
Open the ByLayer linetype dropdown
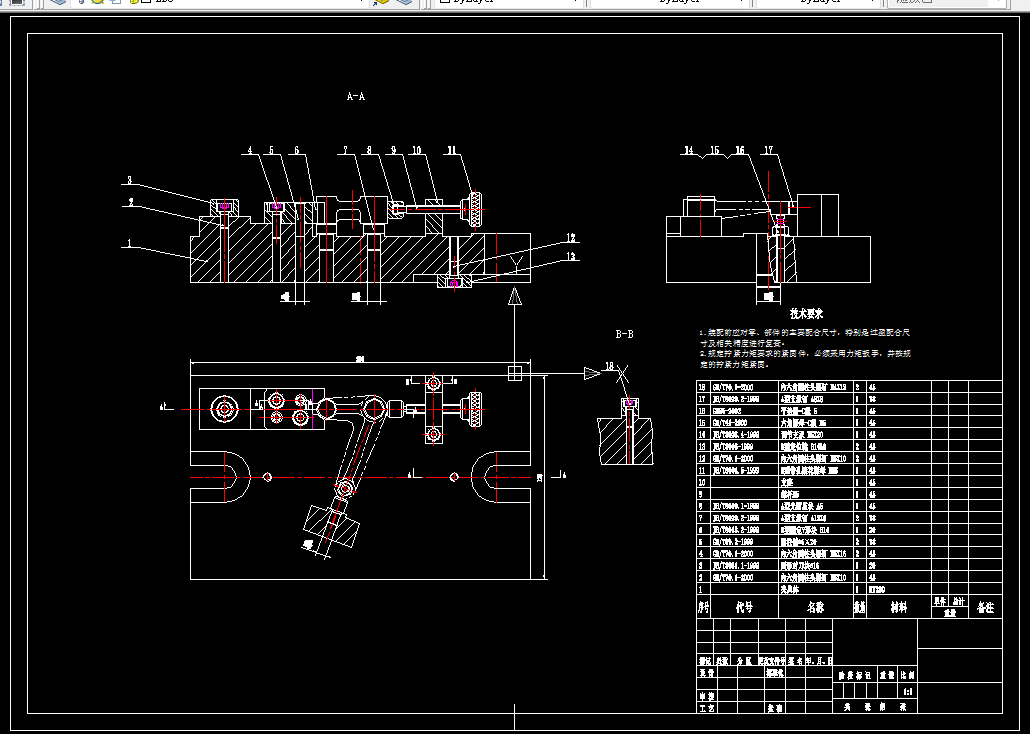(x=670, y=2)
